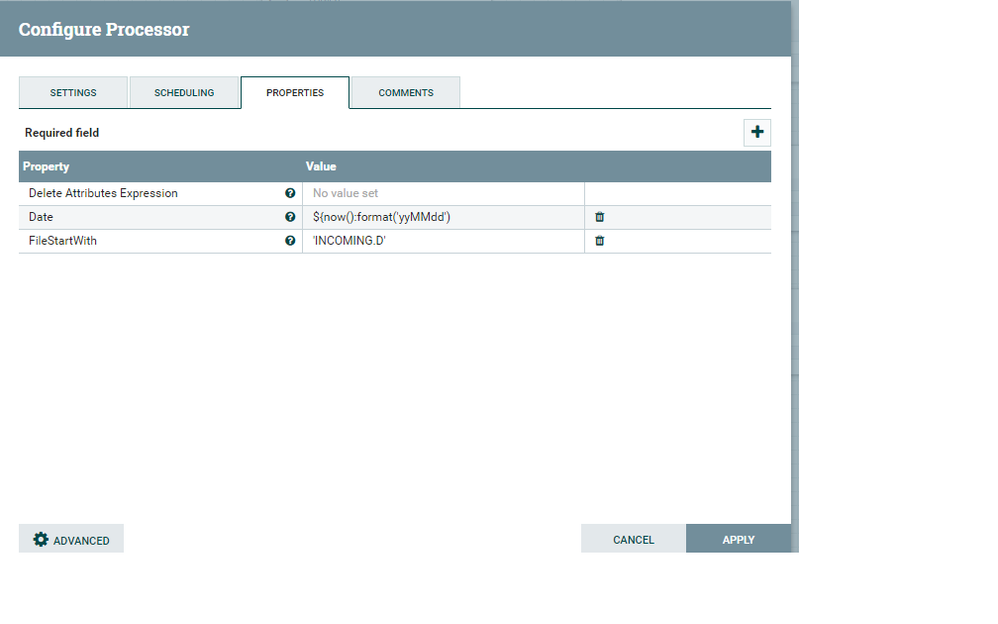
Task: Select the Date property name
Action: point(41,217)
